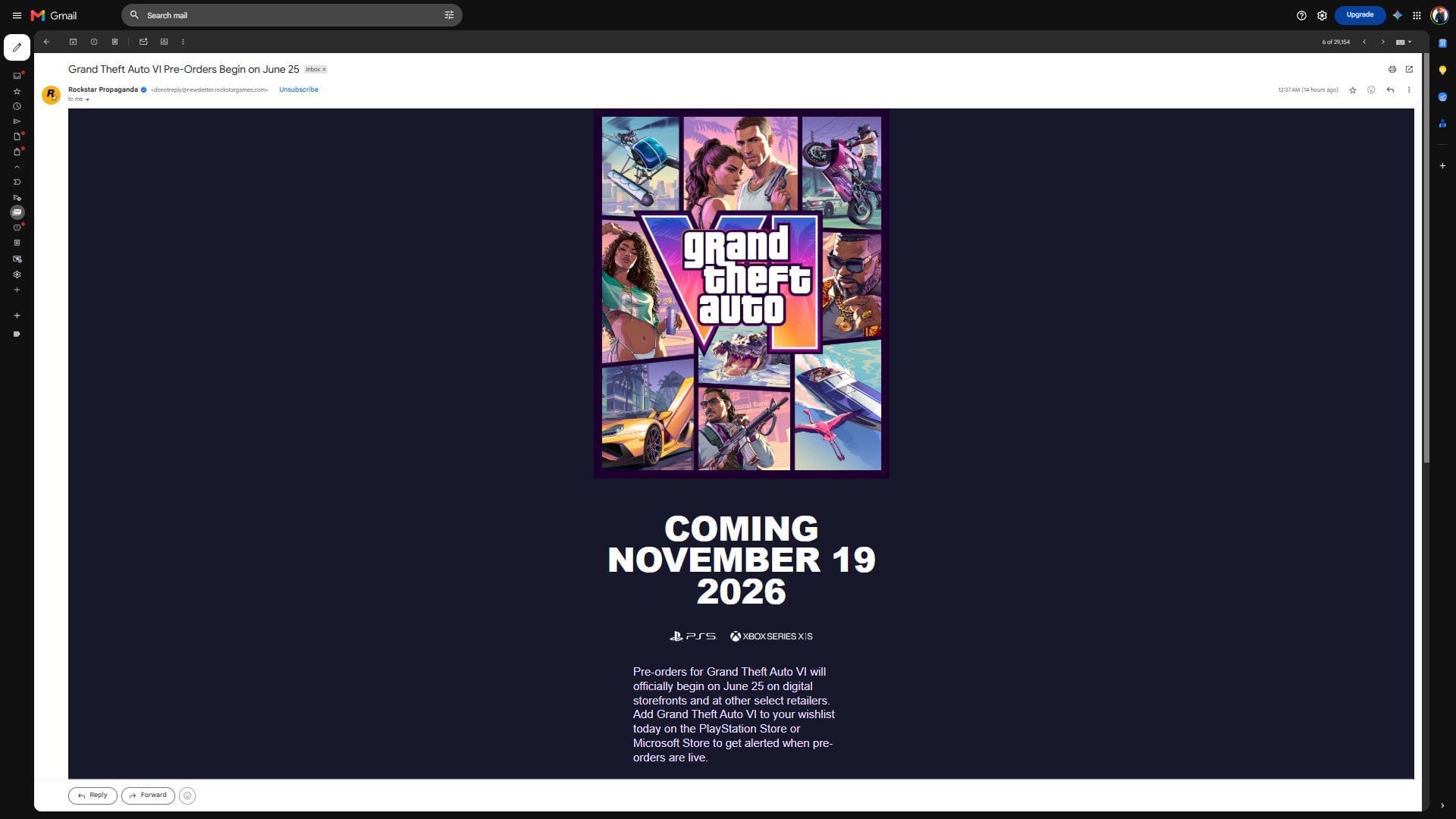
Task: Click the Gmail logo
Action: pos(54,15)
